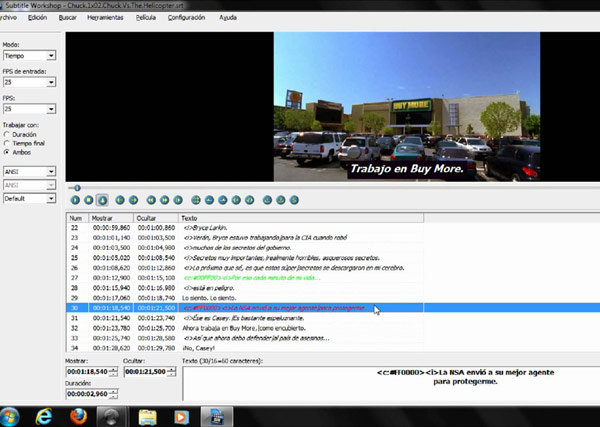Open the Windows Start menu orb
Screen dimensions: 600x427
click(x=9, y=417)
